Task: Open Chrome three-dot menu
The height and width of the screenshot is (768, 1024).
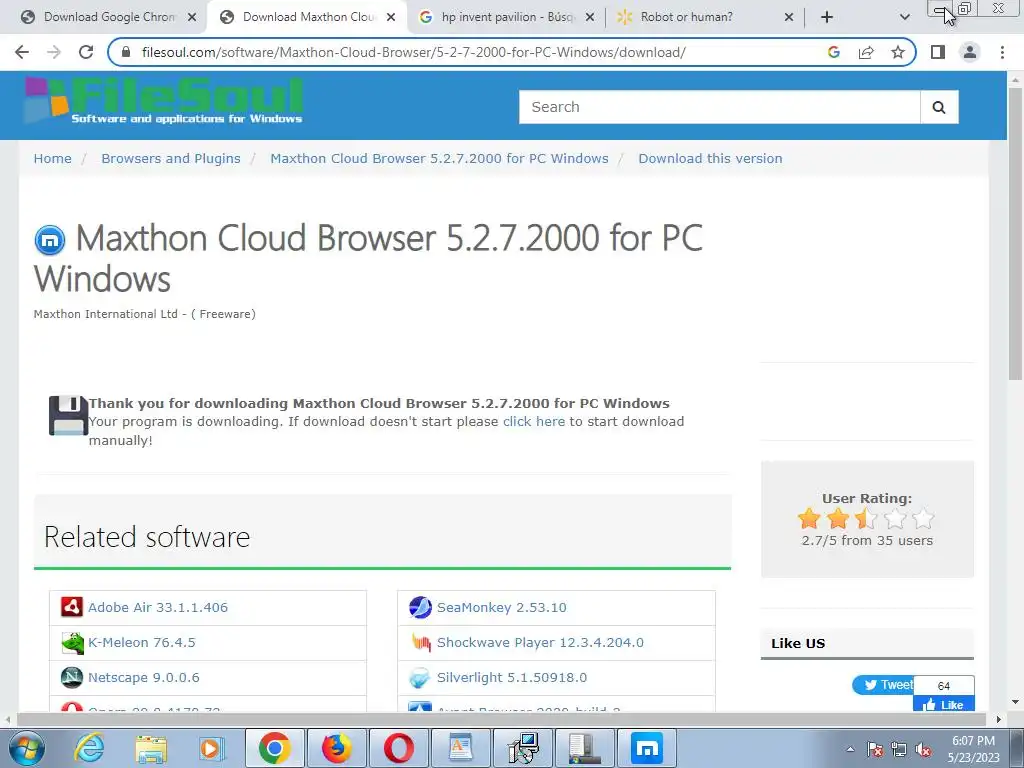Action: coord(1002,52)
